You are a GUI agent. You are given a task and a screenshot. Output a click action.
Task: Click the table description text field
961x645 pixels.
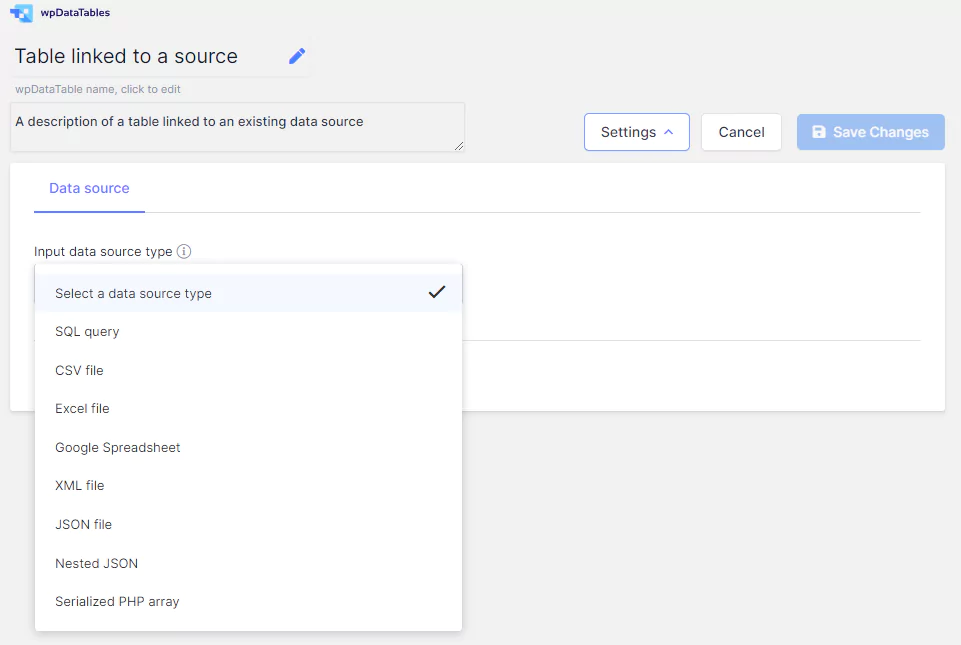click(237, 127)
